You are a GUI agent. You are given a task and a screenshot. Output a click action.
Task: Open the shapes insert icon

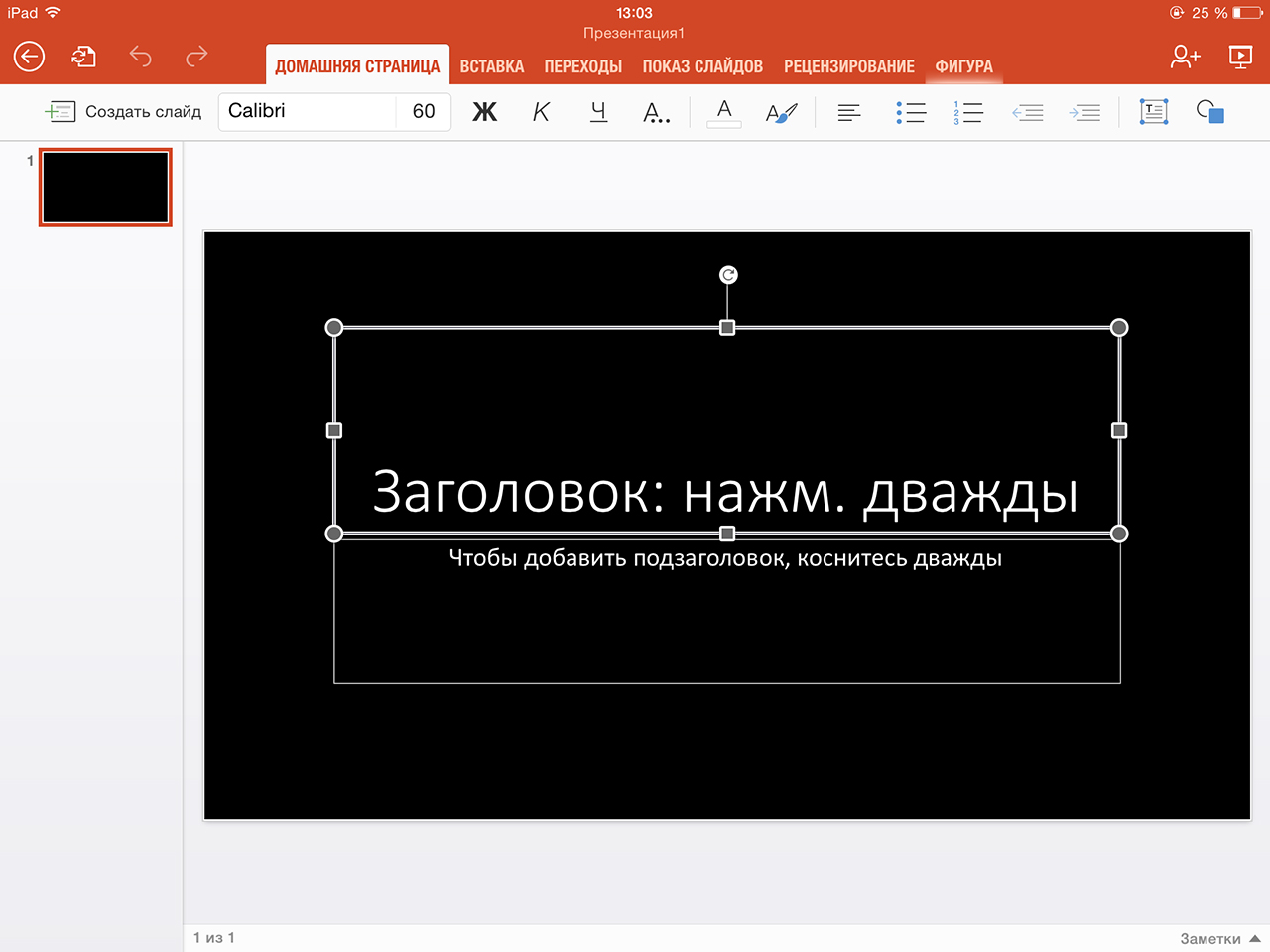point(1210,111)
